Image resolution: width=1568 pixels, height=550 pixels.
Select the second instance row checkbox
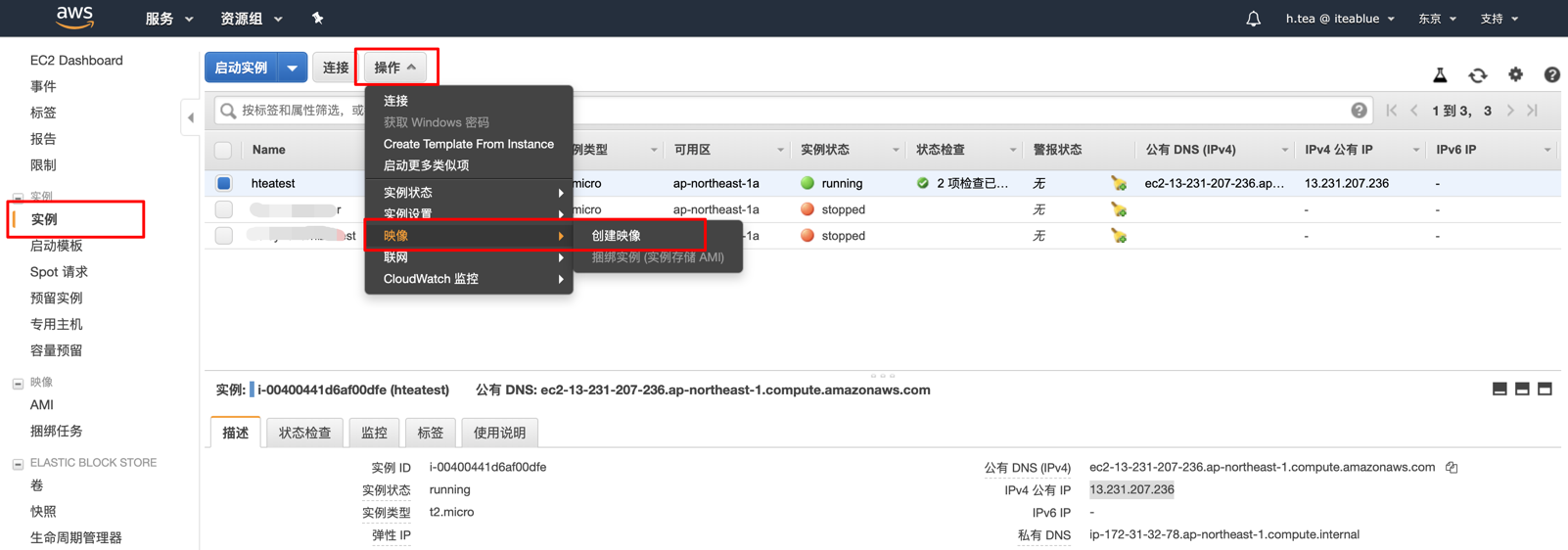coord(224,209)
